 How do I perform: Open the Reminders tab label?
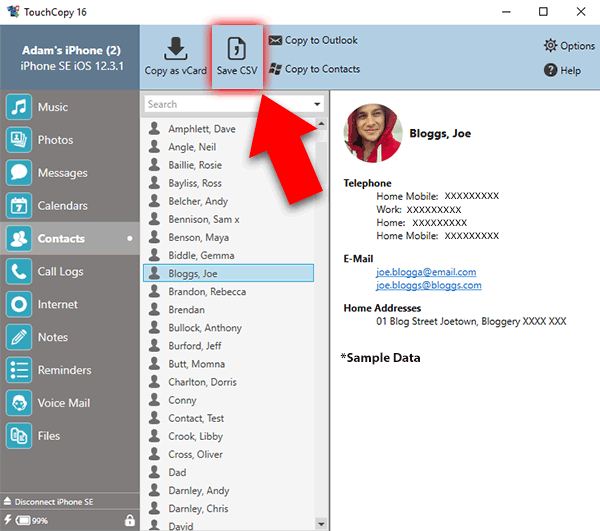pos(65,370)
